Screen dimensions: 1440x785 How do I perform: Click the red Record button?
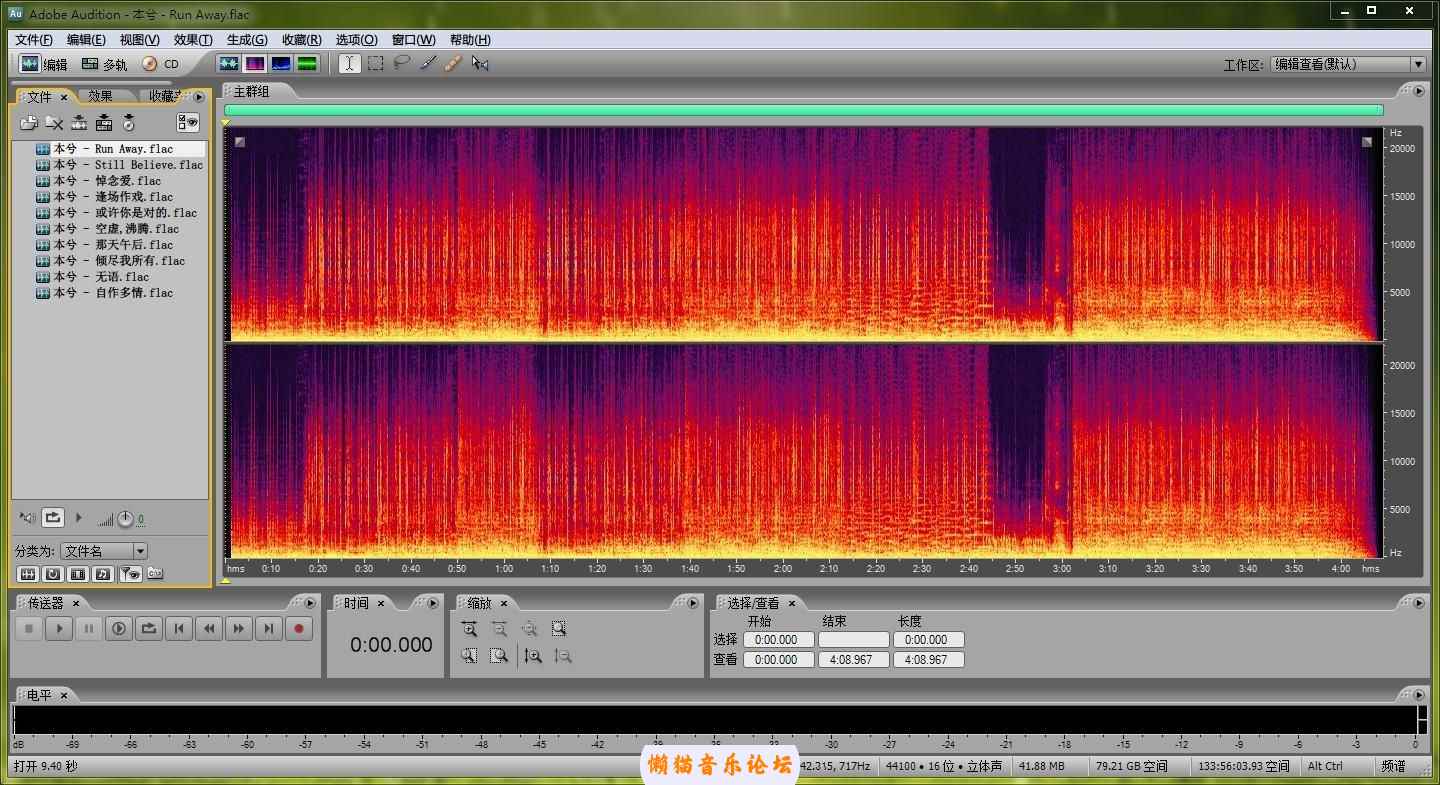[x=299, y=629]
